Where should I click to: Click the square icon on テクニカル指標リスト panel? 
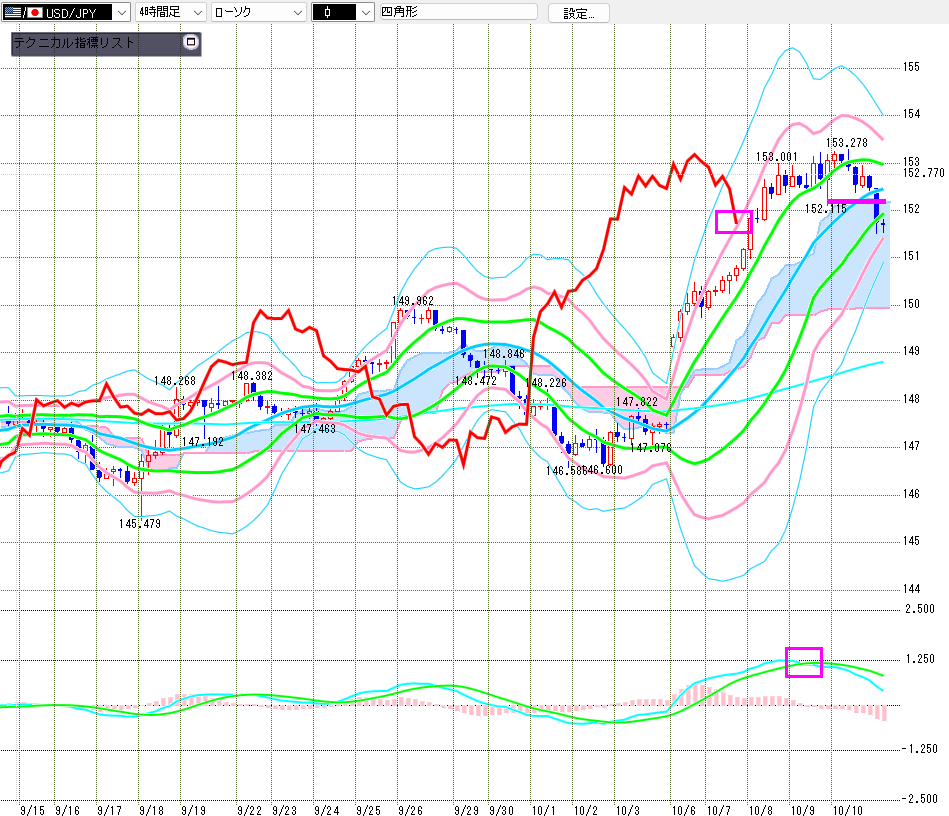(x=191, y=43)
